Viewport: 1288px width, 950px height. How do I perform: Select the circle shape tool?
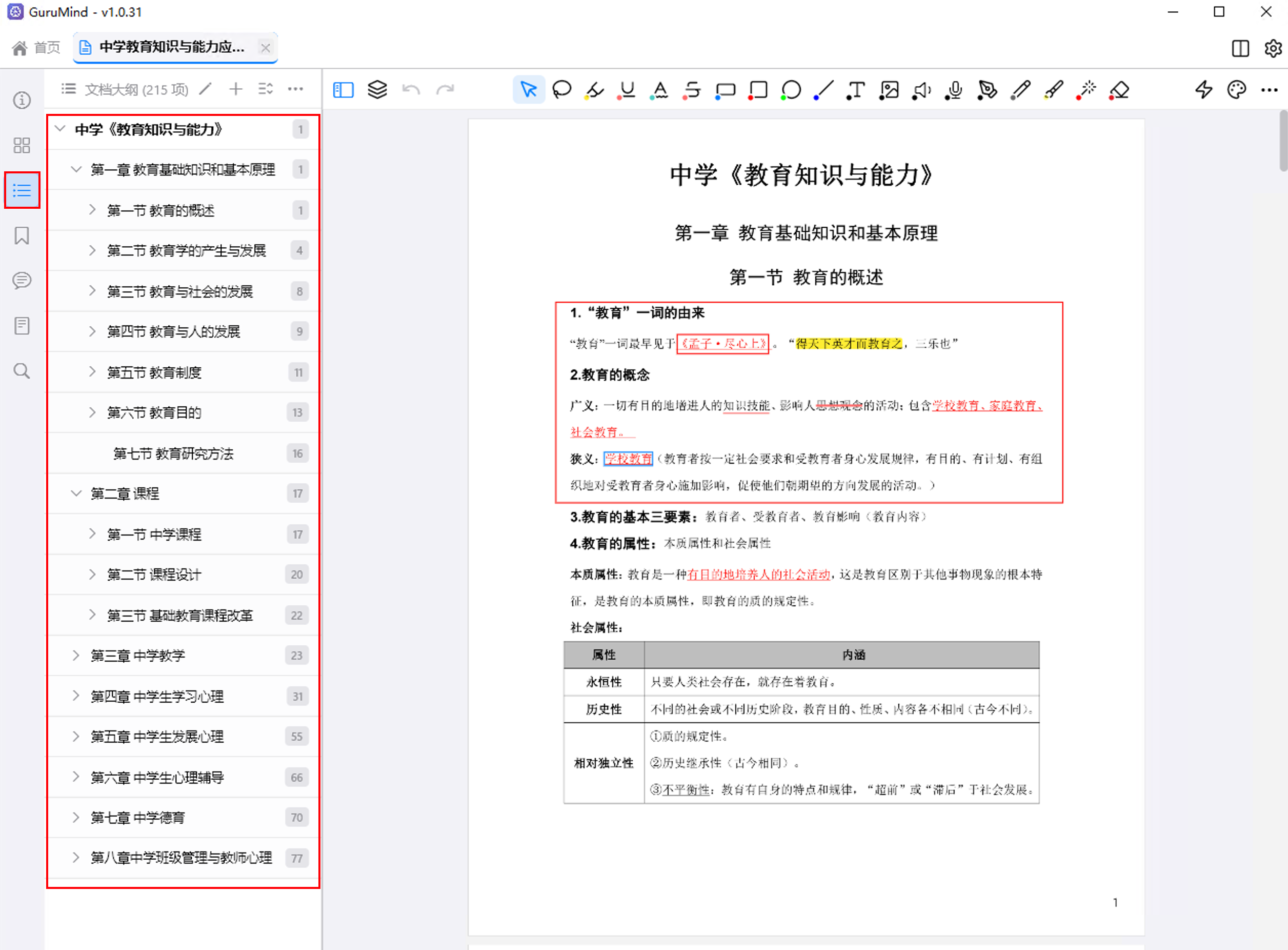click(791, 90)
